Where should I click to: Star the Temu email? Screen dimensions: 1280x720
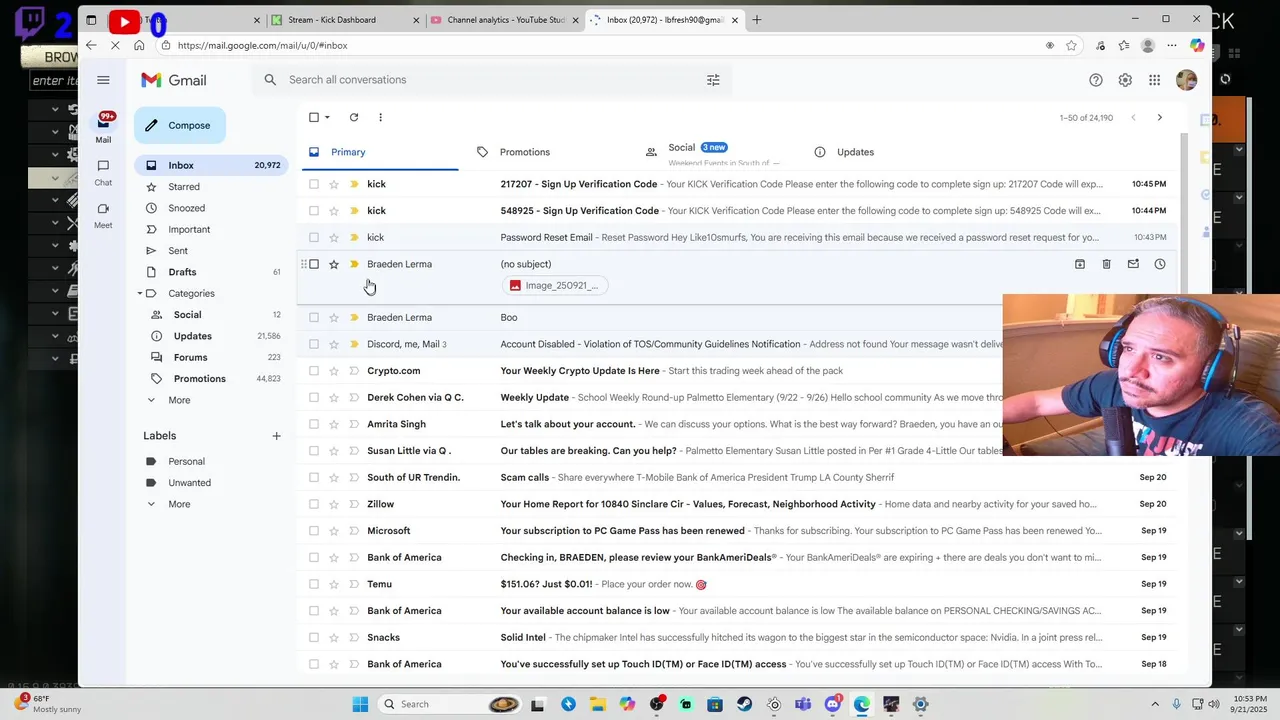[334, 584]
